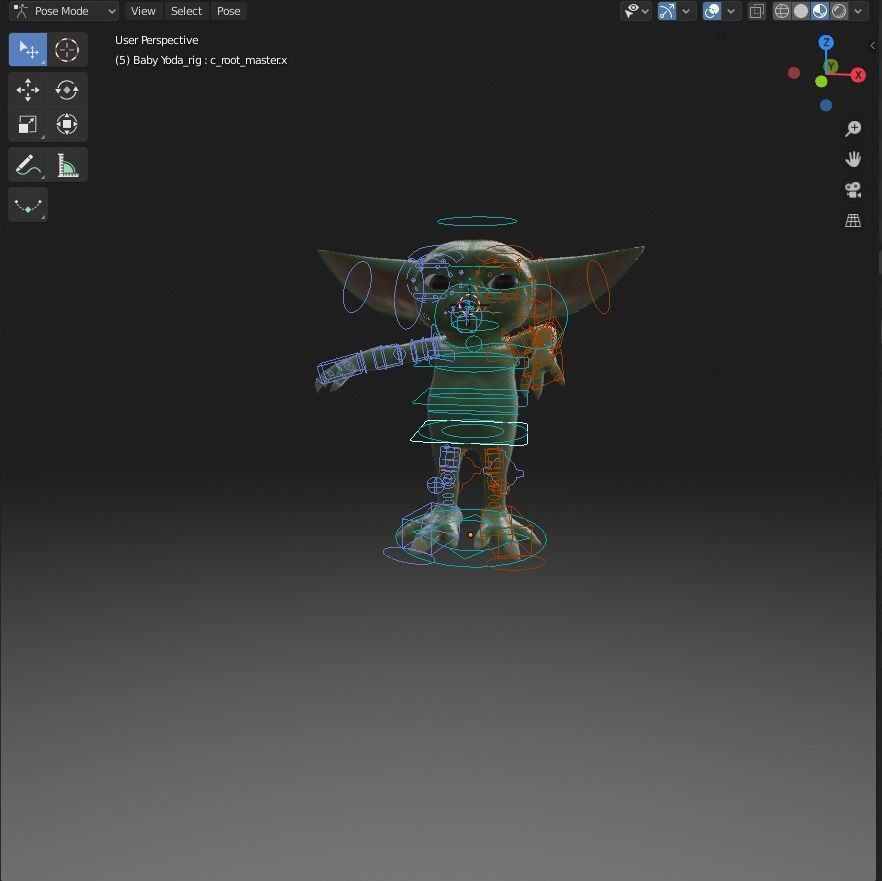Toggle the viewport gizmos button
Viewport: 882px width, 881px height.
click(x=667, y=11)
